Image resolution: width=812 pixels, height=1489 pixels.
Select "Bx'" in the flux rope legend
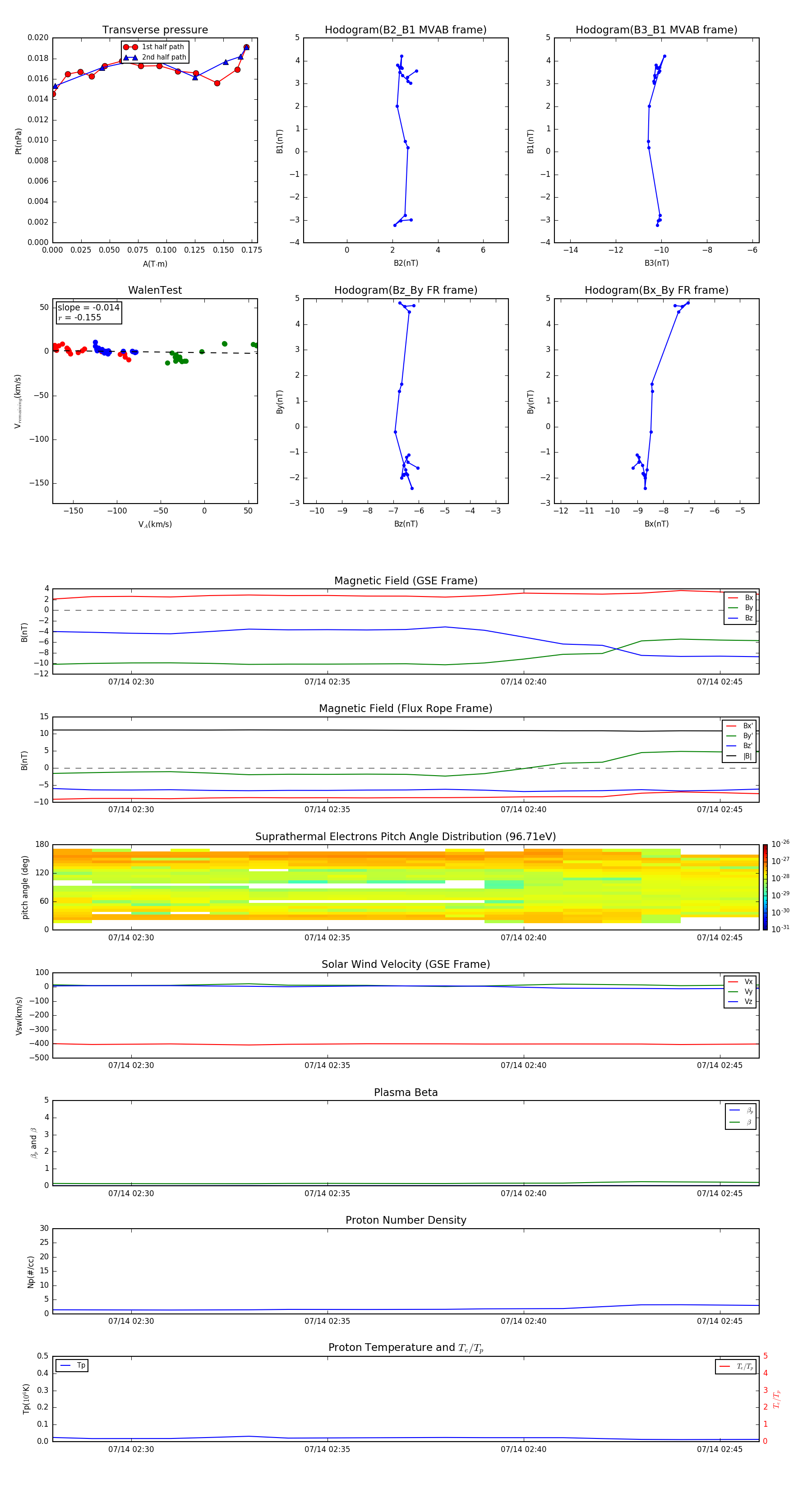pos(739,726)
